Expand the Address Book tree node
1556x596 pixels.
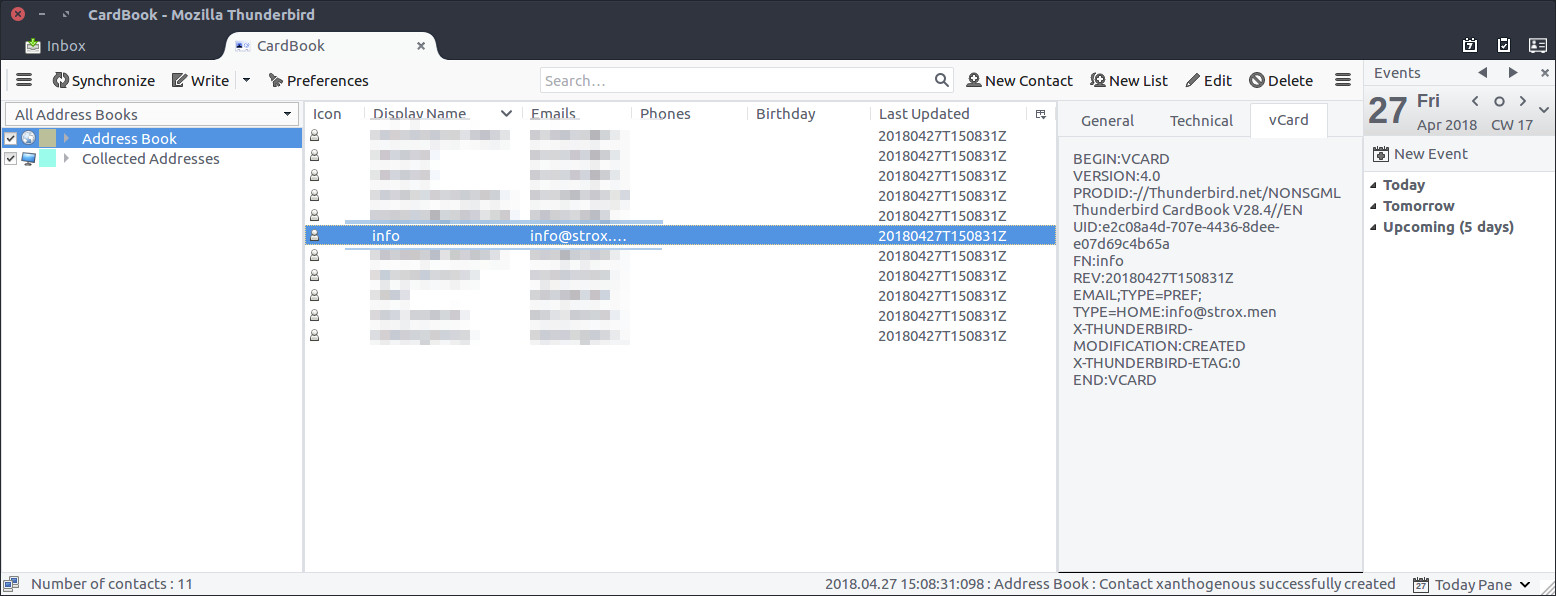66,138
